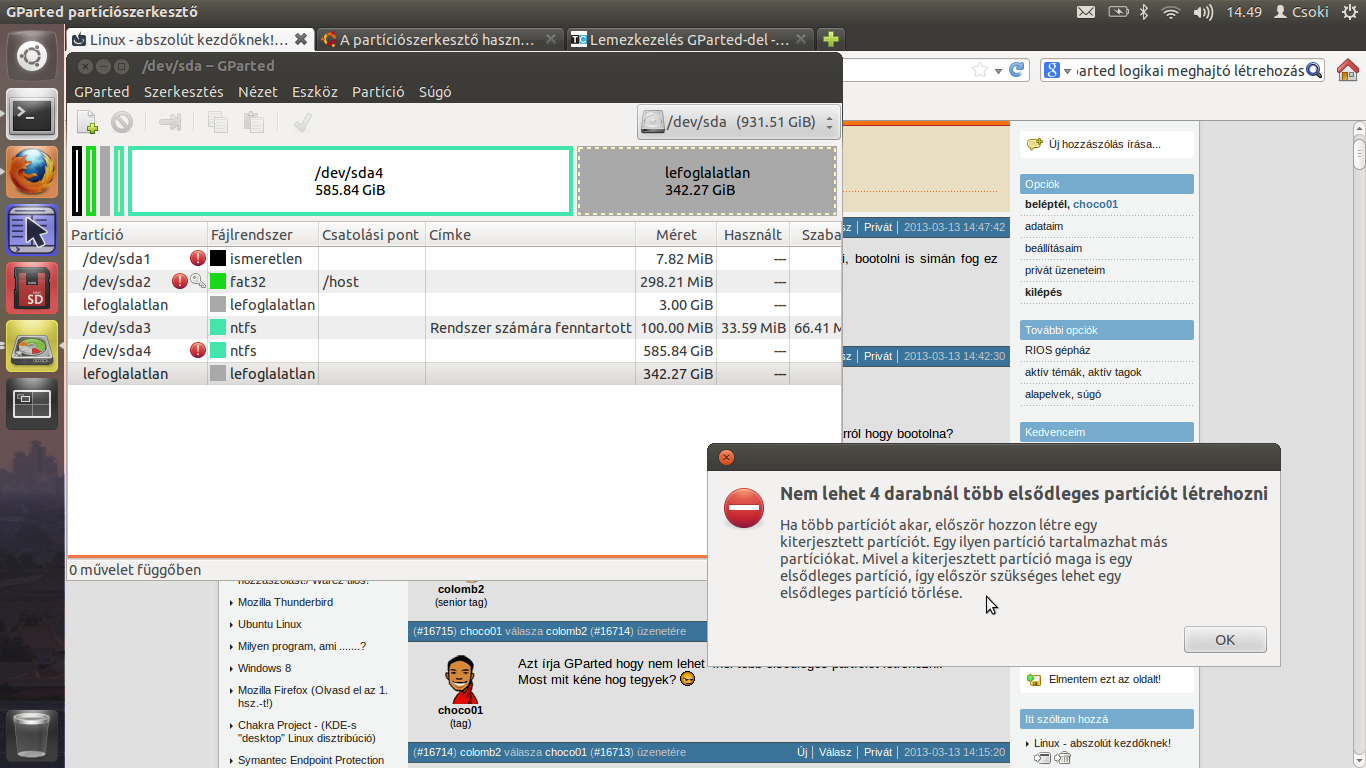The height and width of the screenshot is (768, 1366).
Task: Click the Firefox bookmark star icon
Action: coord(980,70)
